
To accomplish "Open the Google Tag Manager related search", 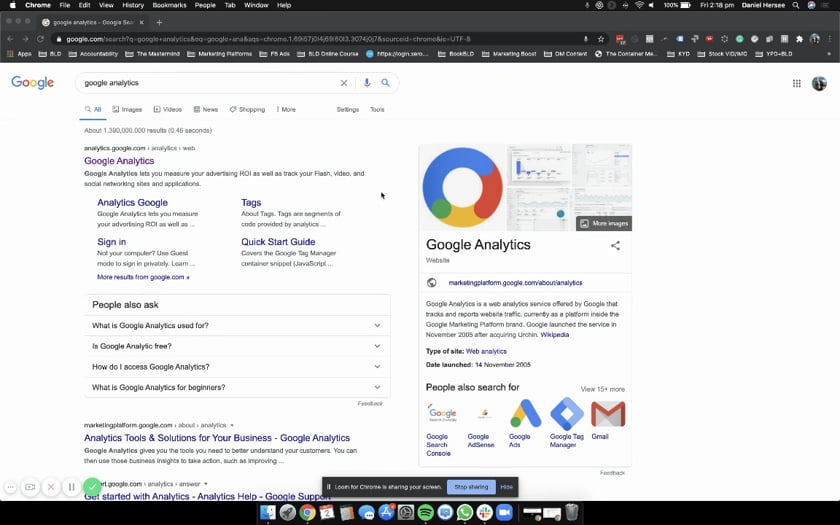I will point(566,423).
